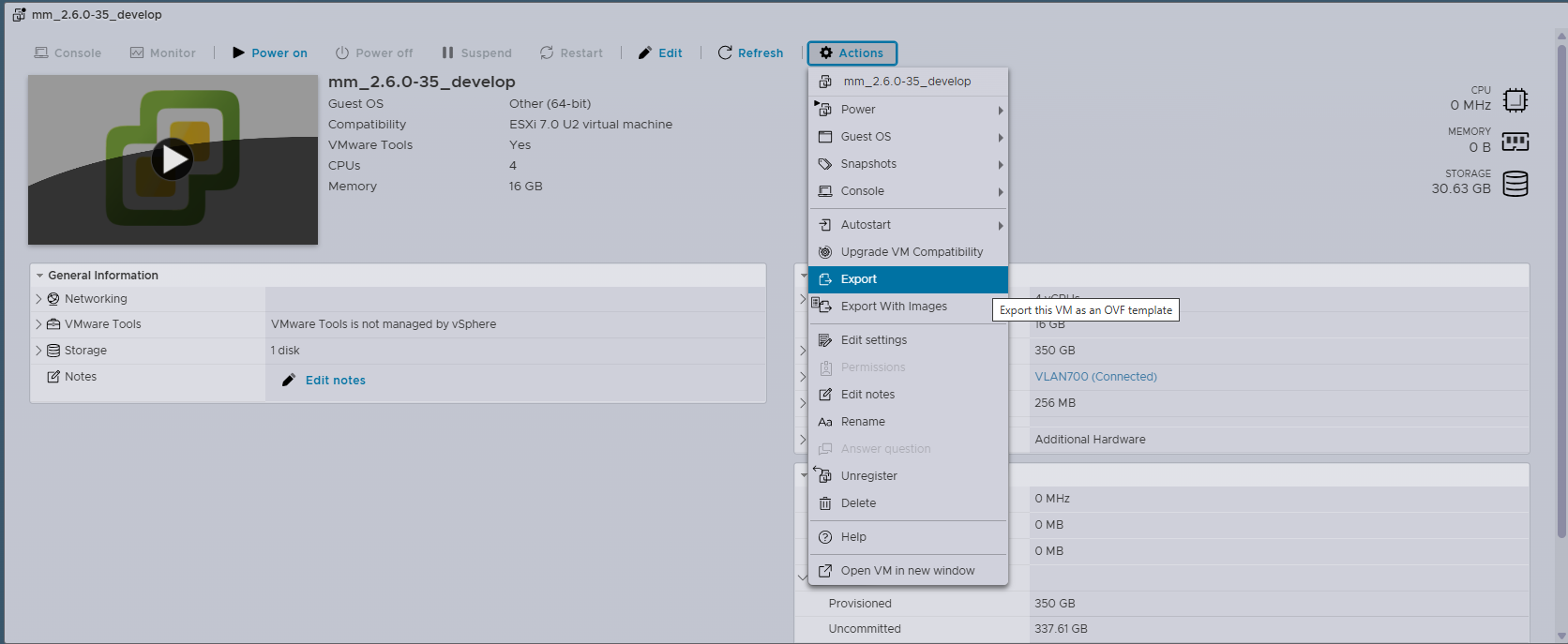Select Unregister menu entry
Viewport: 1568px width, 644px height.
[x=908, y=476]
